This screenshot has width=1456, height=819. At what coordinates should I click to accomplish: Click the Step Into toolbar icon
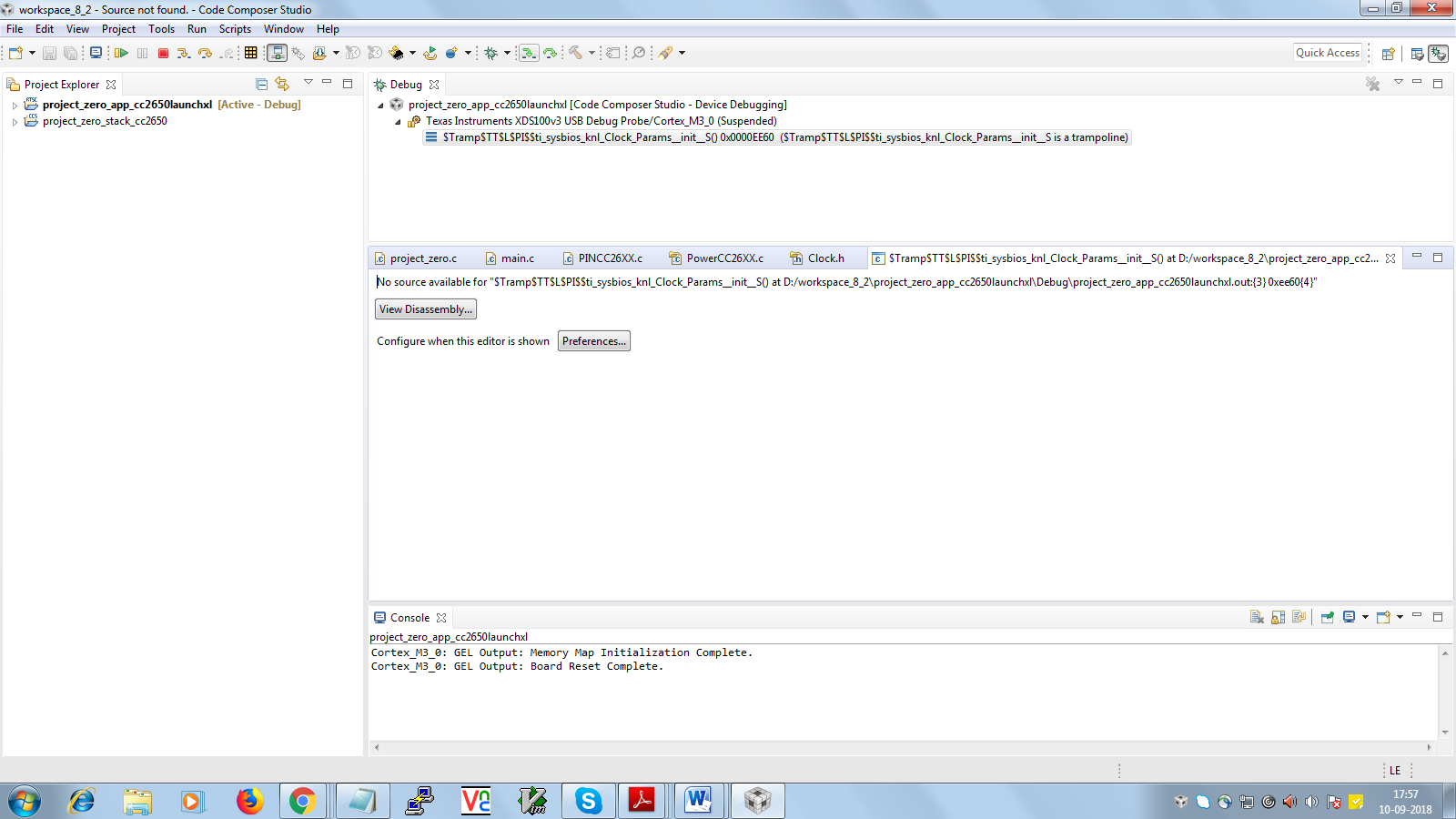coord(184,53)
